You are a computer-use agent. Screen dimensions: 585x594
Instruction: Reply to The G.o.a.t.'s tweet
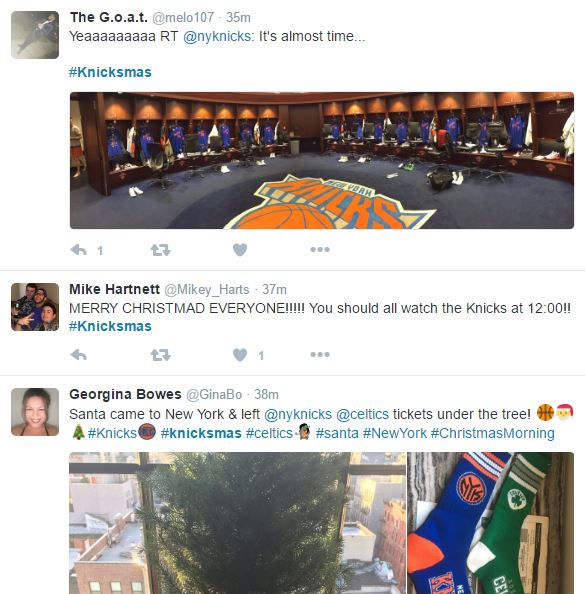[x=79, y=250]
